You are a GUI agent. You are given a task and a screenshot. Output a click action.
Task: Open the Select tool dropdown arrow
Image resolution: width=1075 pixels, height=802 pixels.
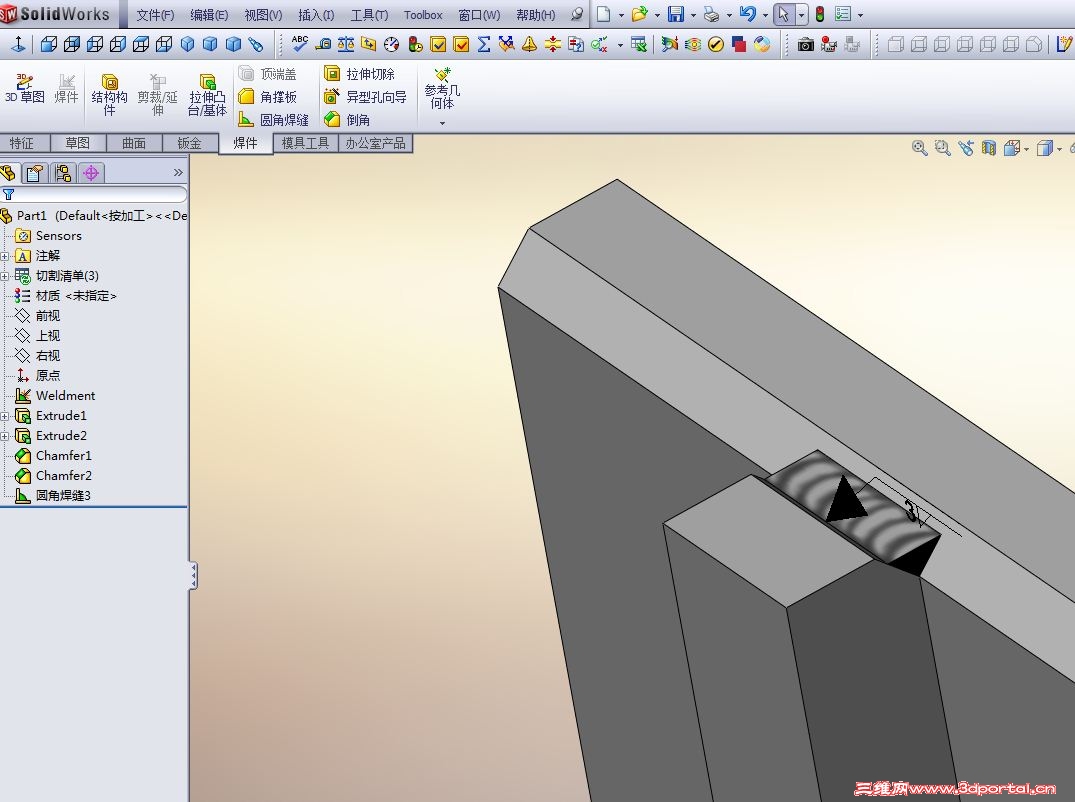point(801,15)
